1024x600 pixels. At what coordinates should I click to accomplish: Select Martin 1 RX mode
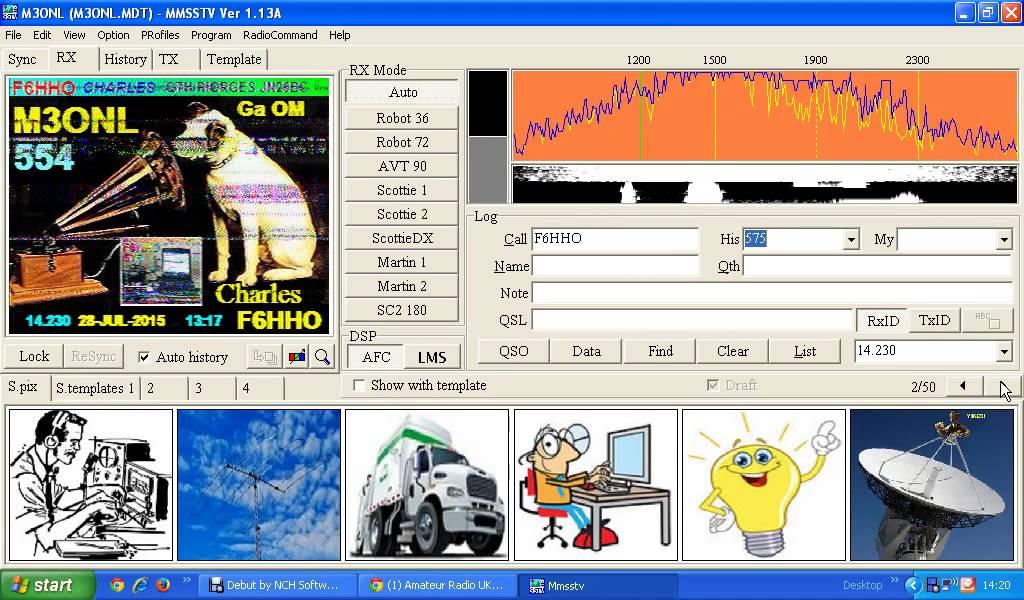click(x=402, y=262)
